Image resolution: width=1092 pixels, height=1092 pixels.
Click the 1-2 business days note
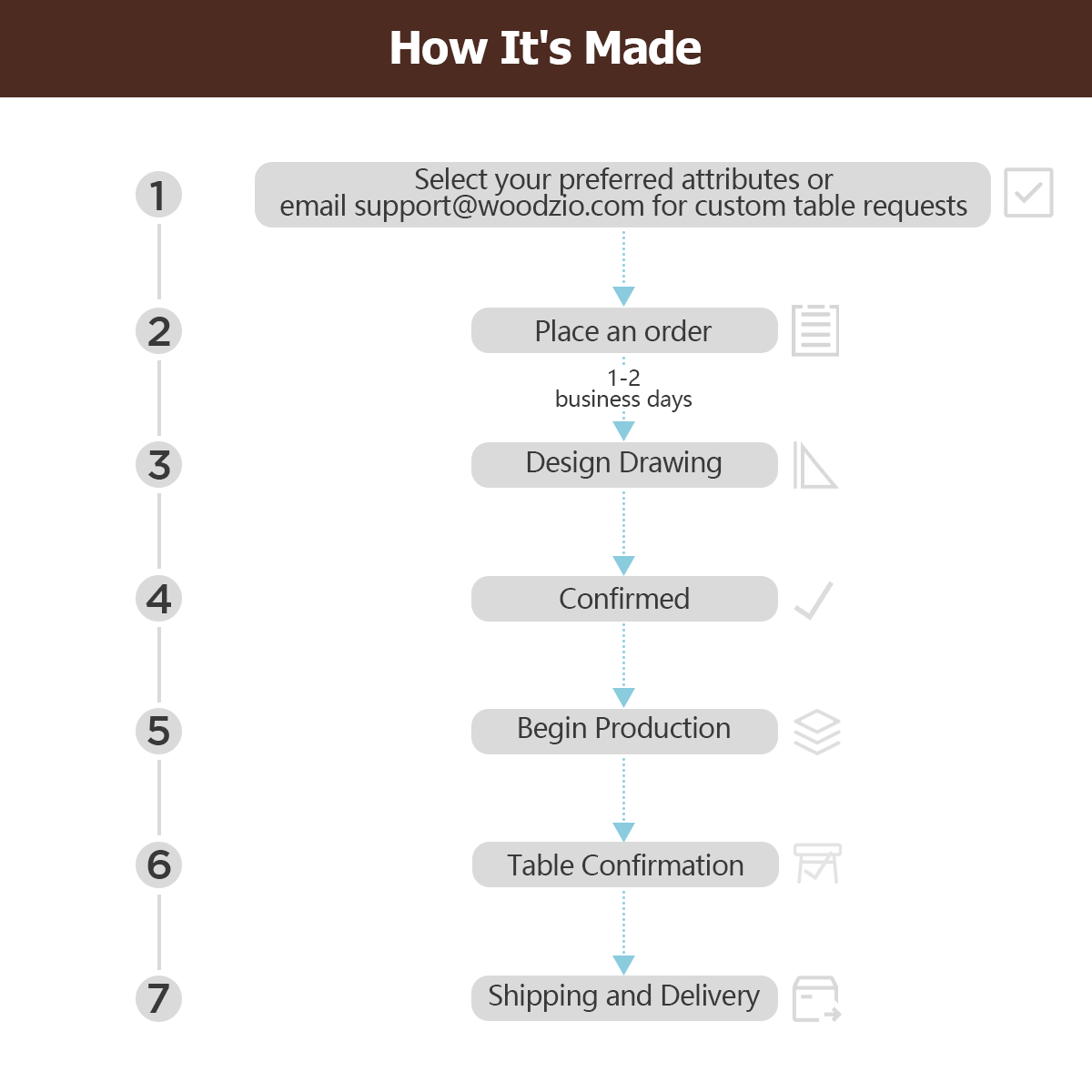coord(623,389)
